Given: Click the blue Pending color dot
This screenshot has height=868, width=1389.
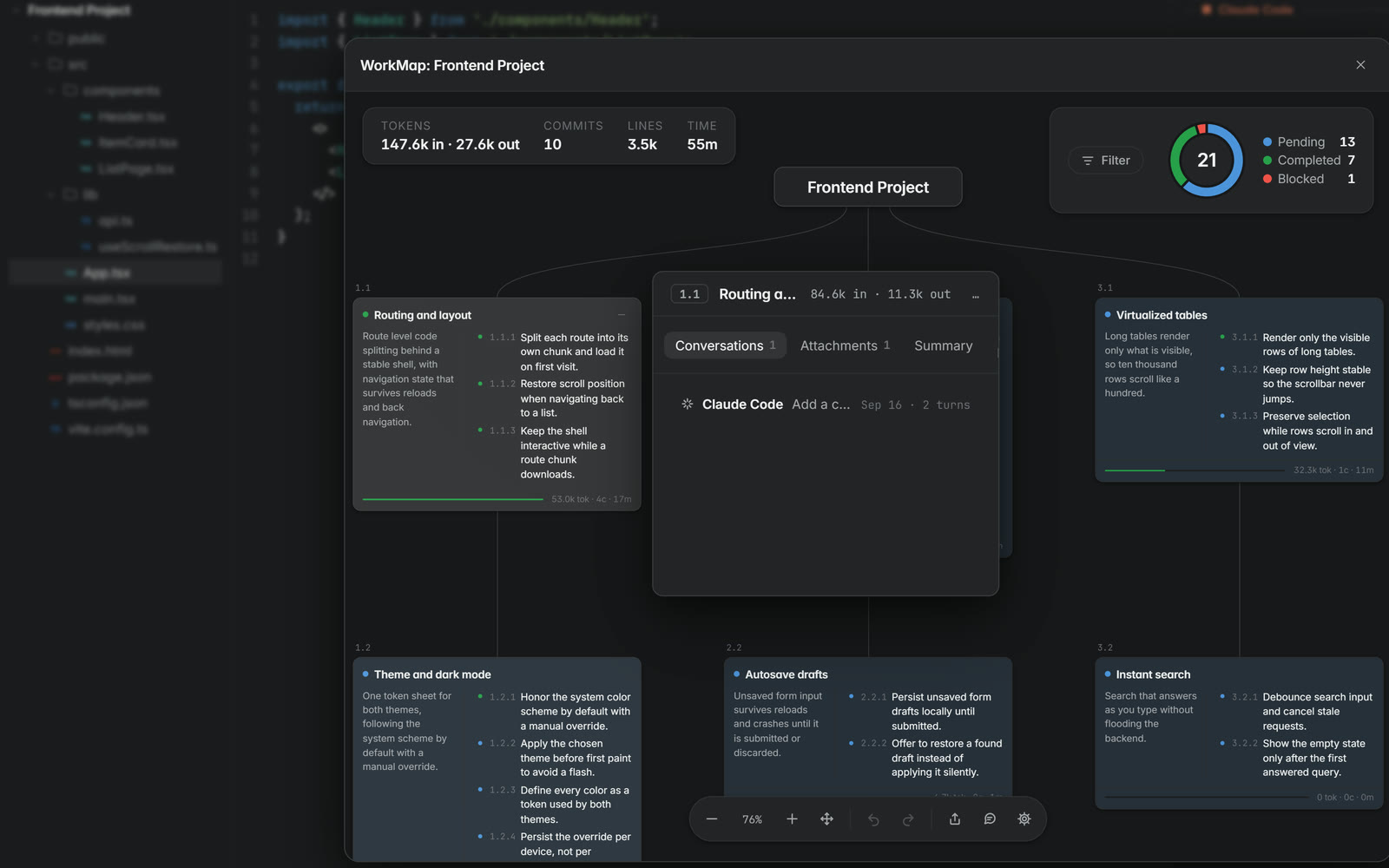Looking at the screenshot, I should (x=1267, y=141).
